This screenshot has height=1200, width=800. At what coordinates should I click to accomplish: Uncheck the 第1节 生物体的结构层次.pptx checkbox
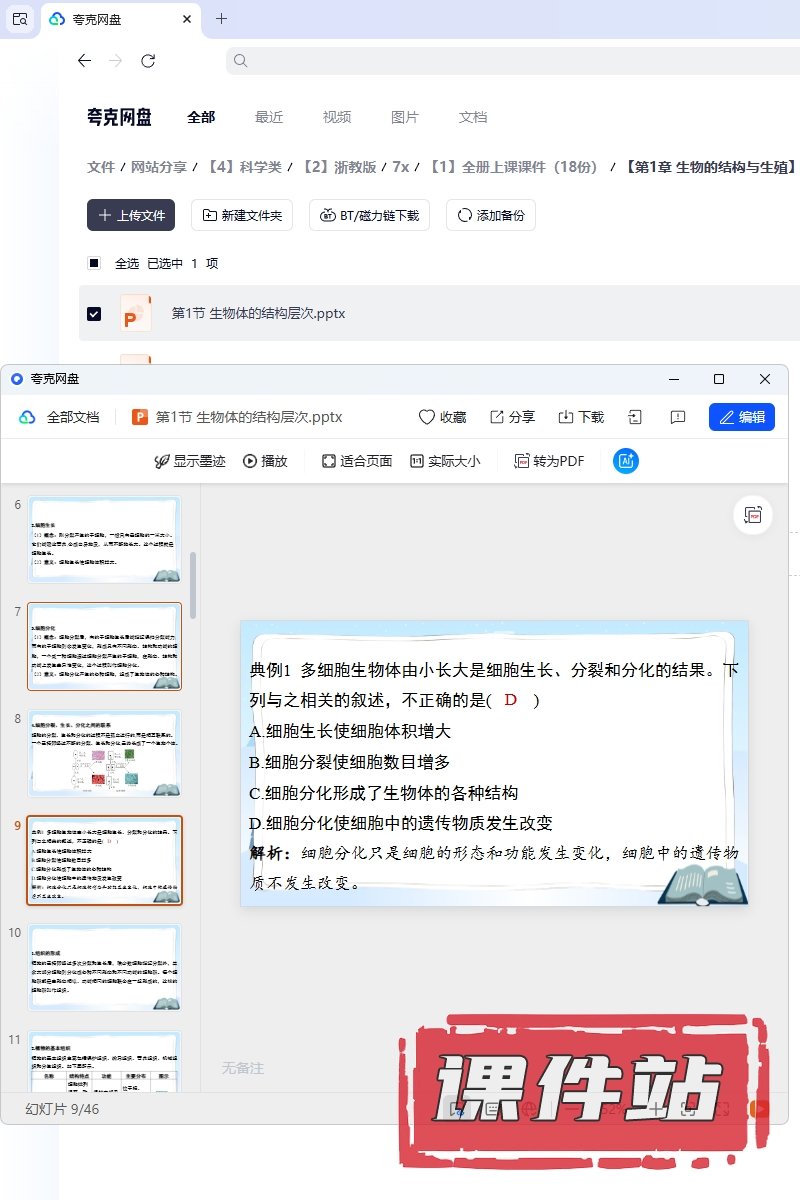(x=94, y=313)
